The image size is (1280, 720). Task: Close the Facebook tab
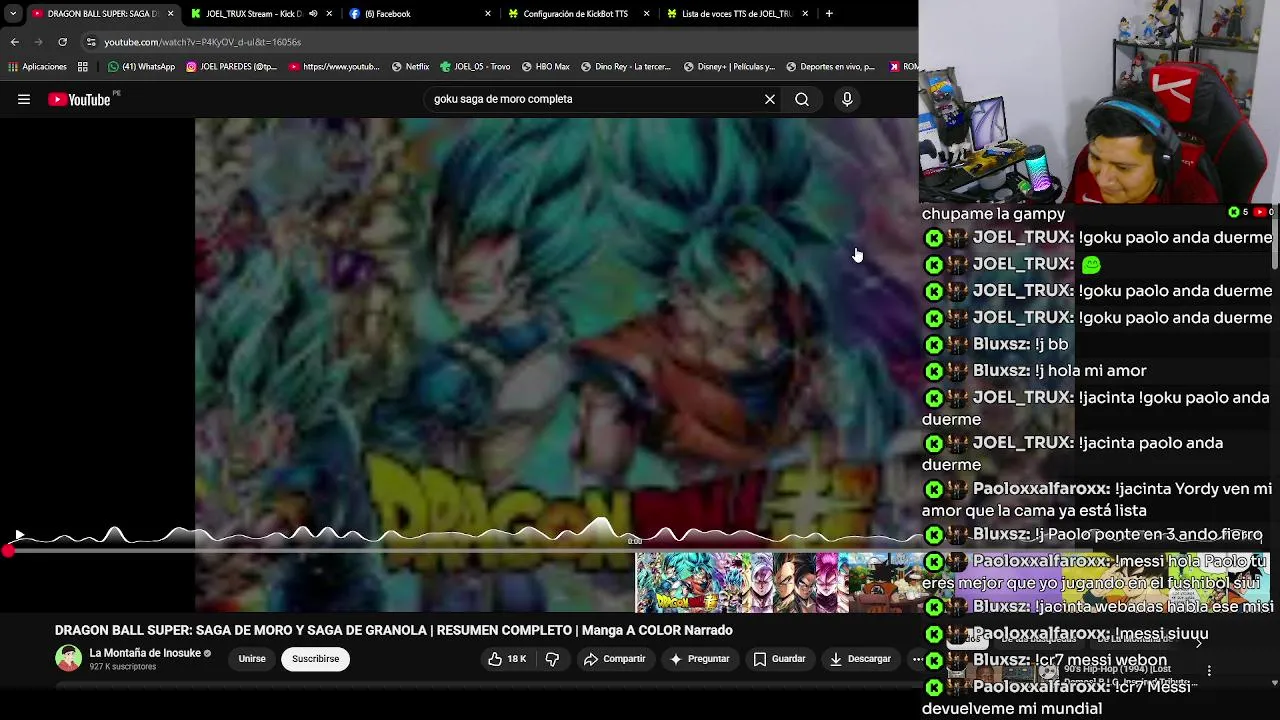point(488,14)
